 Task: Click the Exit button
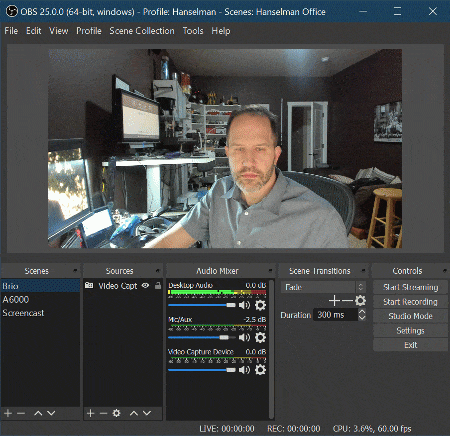(x=410, y=345)
